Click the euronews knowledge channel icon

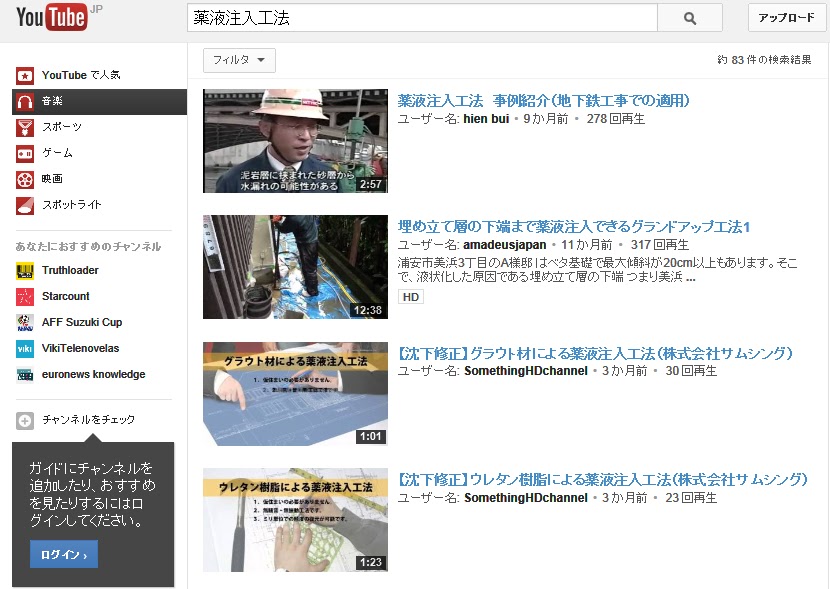tap(25, 375)
